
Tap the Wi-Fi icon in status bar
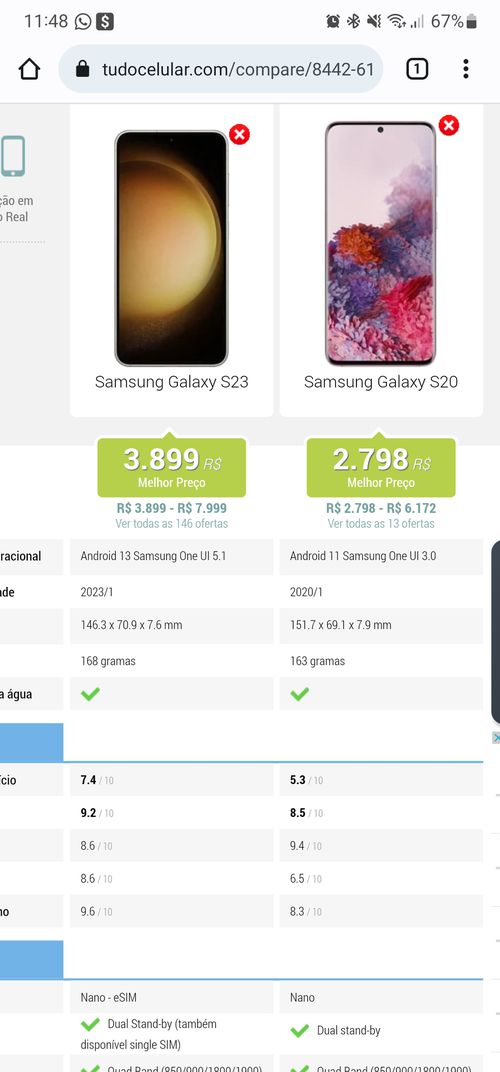396,22
